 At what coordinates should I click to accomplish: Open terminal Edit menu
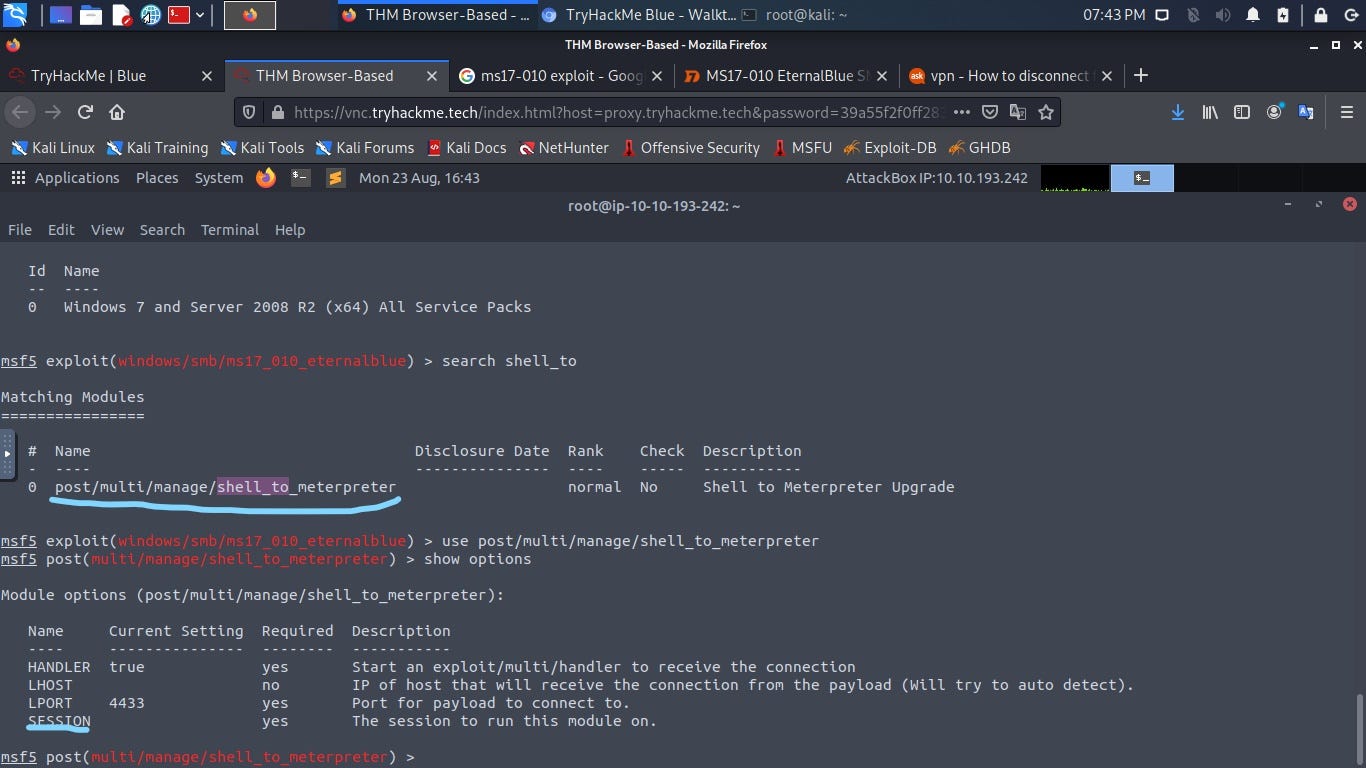click(x=61, y=230)
